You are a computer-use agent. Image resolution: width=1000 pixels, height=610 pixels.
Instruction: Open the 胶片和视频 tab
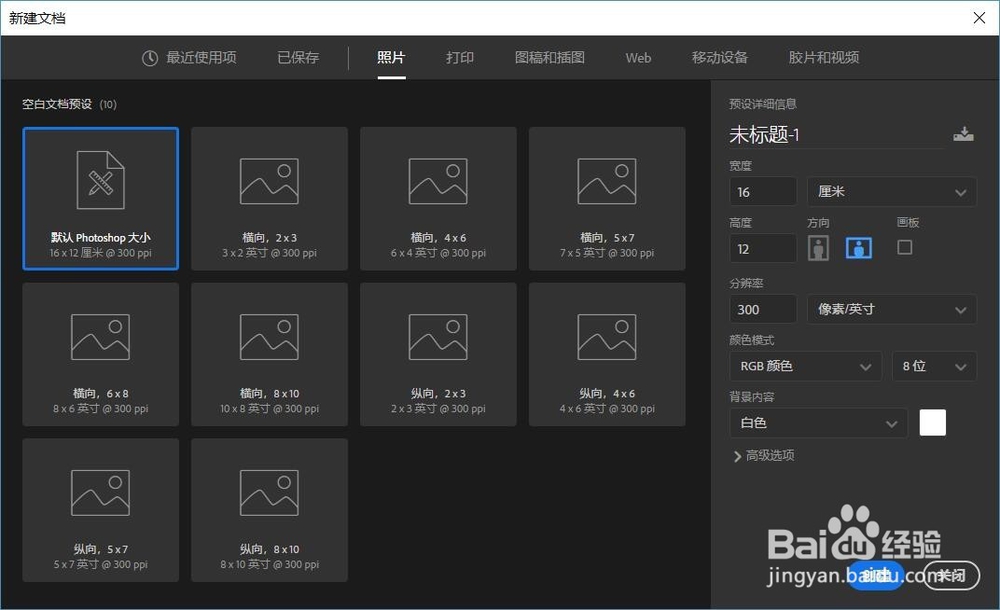click(x=823, y=58)
